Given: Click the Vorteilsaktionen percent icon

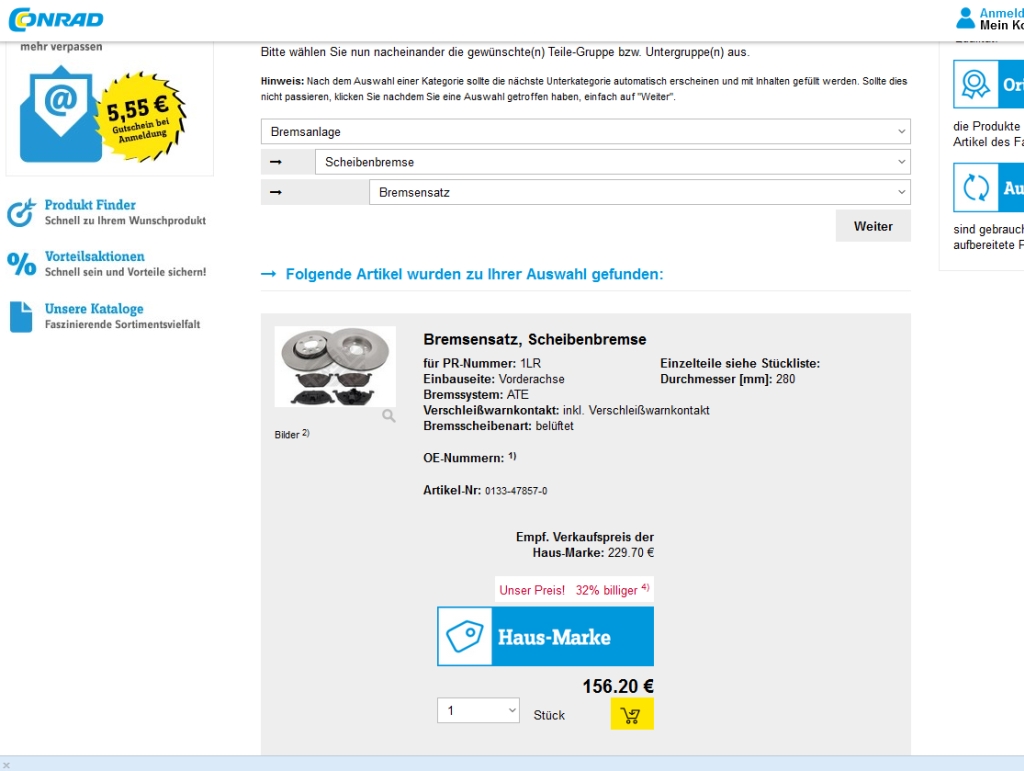Looking at the screenshot, I should [22, 264].
